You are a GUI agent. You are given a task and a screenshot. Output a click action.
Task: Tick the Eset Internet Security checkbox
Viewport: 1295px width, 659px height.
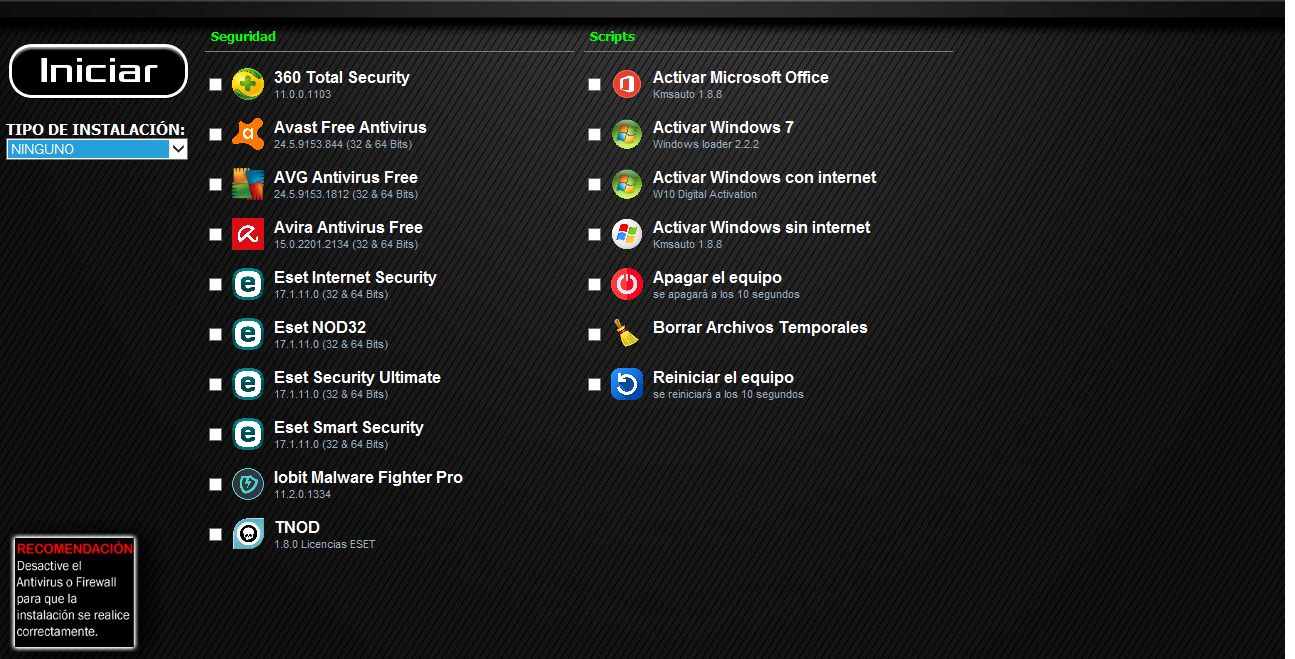(x=215, y=285)
